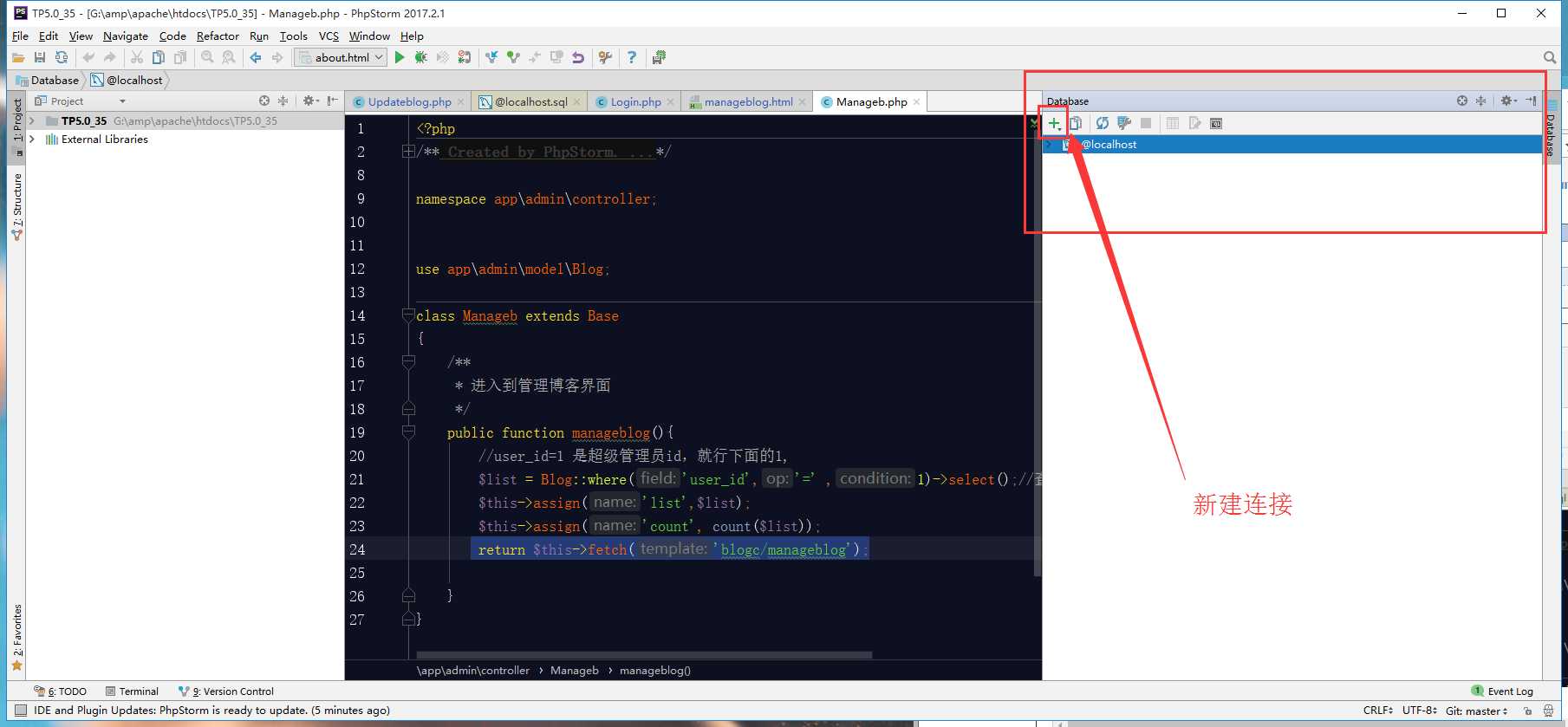
Task: Open the Database panel gear settings dropdown
Action: coord(1508,101)
